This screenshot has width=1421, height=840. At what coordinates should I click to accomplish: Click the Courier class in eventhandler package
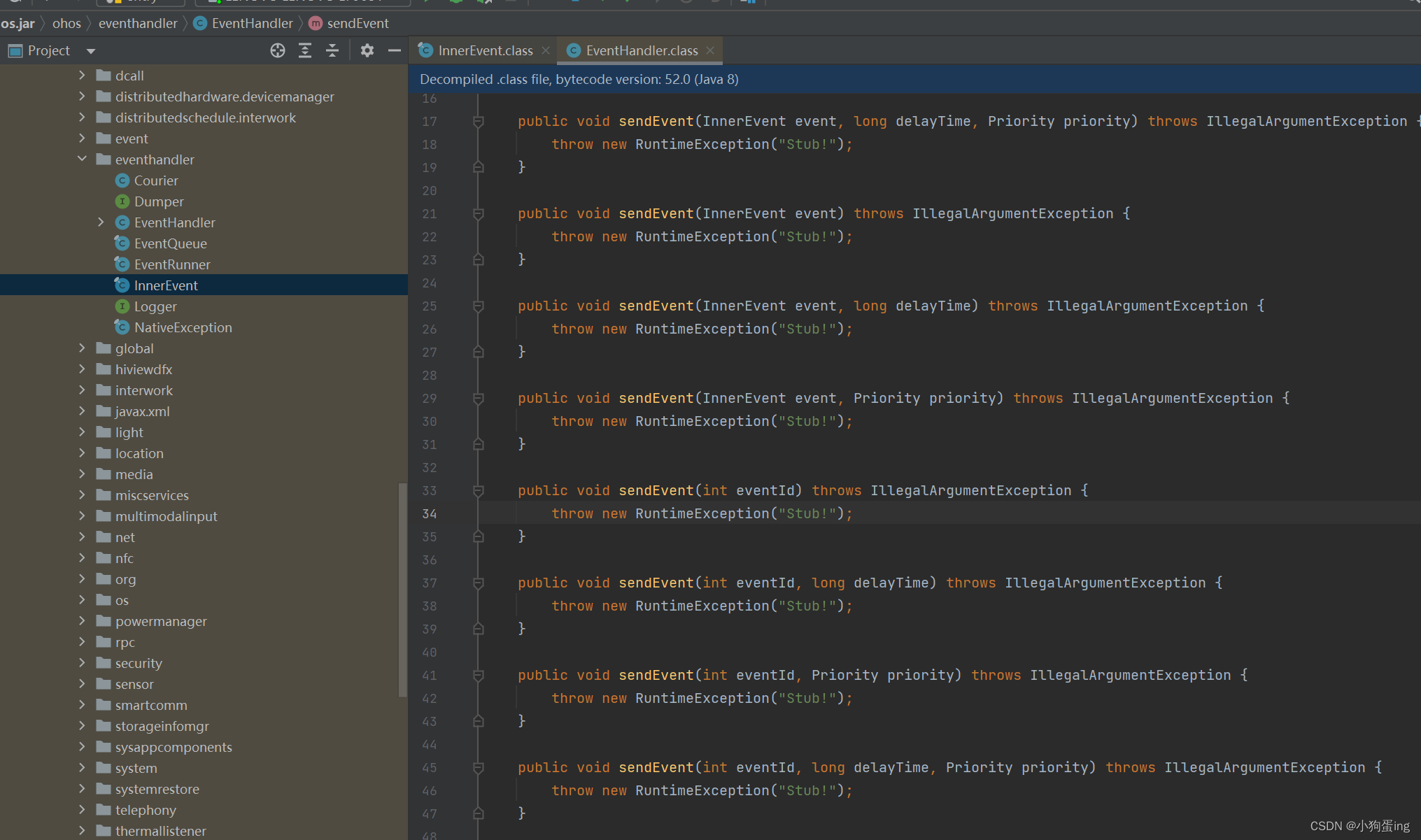[x=156, y=180]
